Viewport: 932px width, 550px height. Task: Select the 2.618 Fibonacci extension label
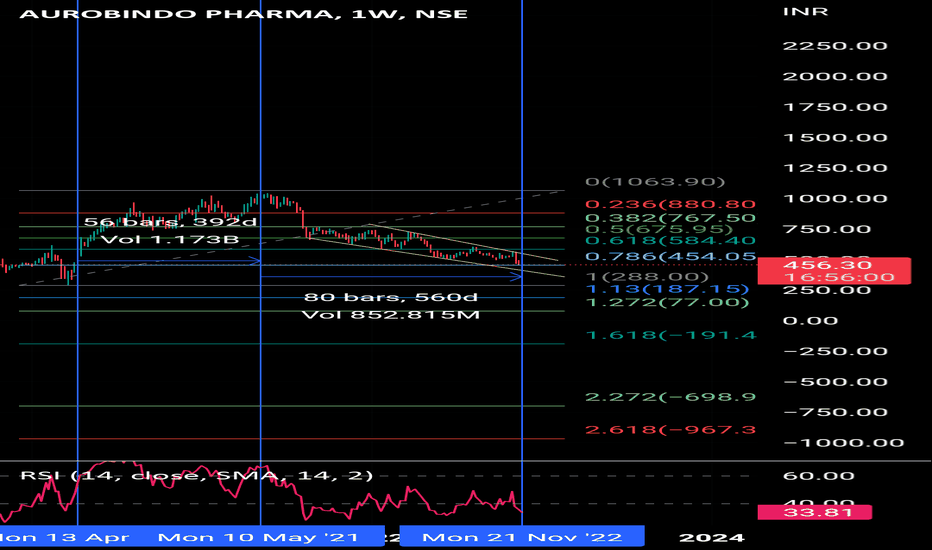pos(670,430)
